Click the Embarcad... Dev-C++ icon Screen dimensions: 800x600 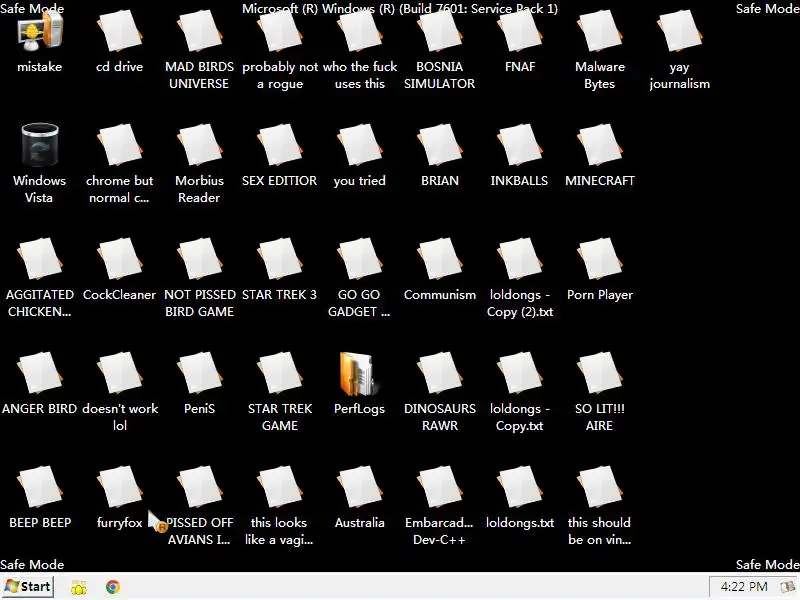440,487
